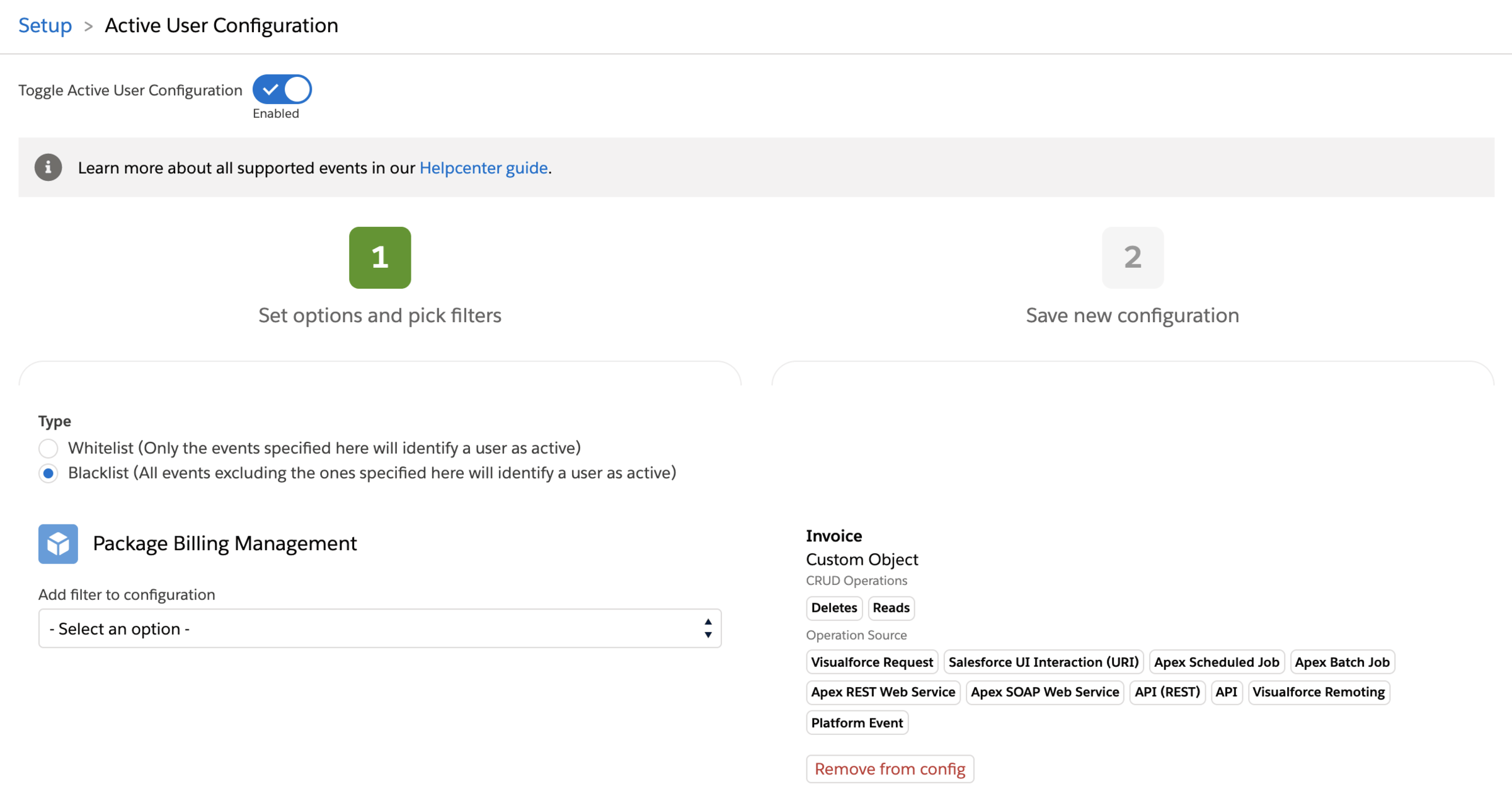
Task: Click the Reads CRUD operation tag
Action: point(891,608)
